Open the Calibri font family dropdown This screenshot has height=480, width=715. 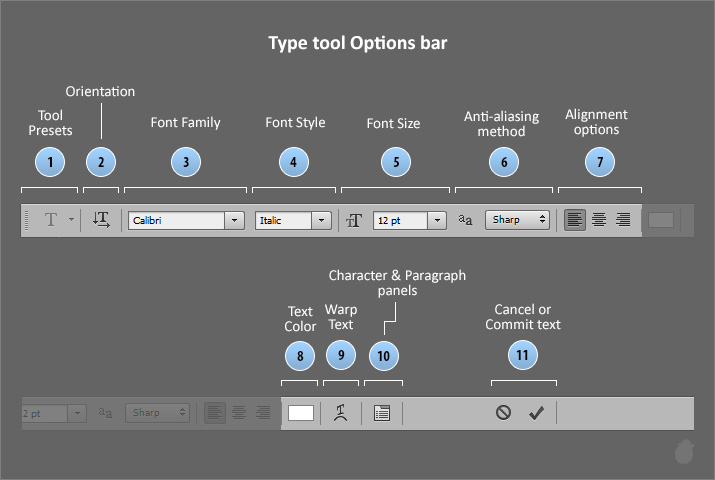point(235,220)
